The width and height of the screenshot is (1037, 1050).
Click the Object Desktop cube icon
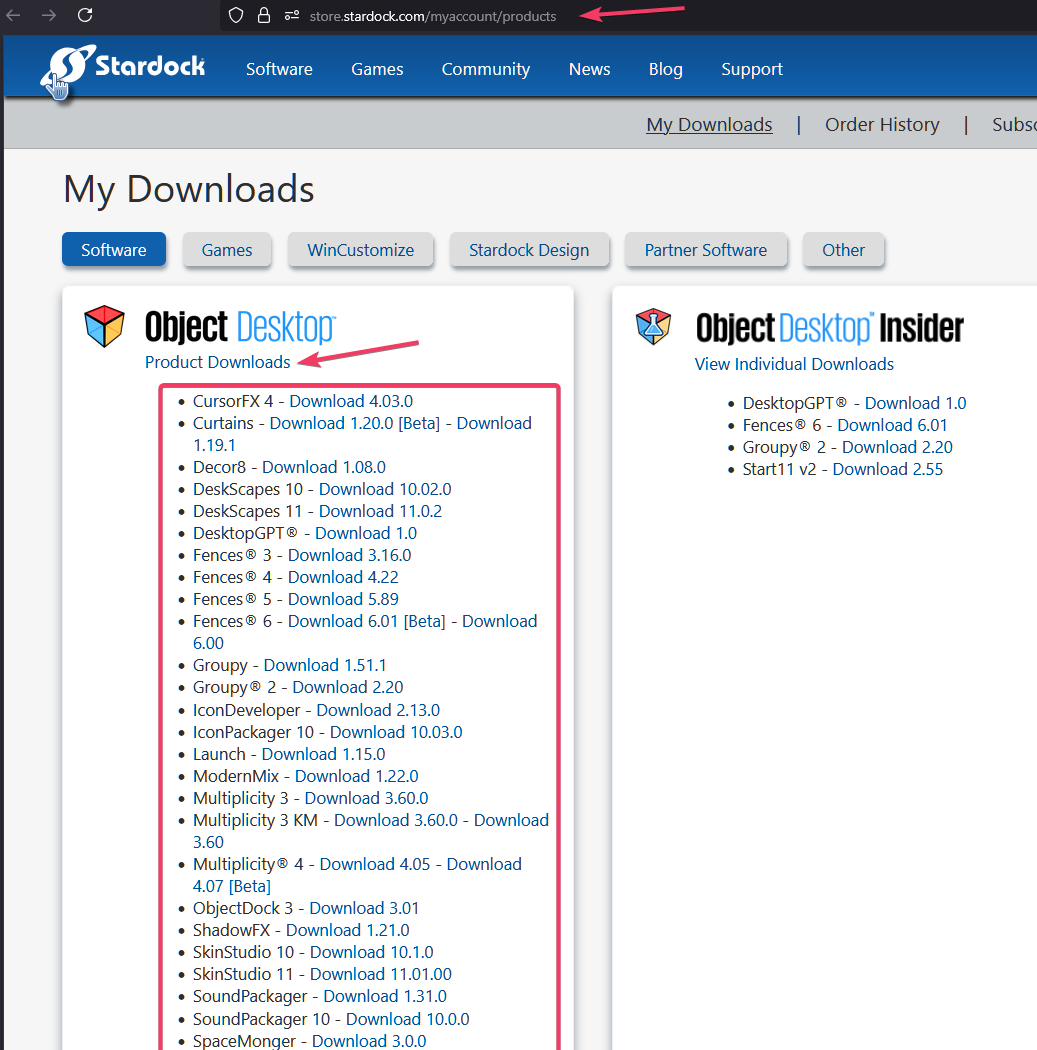105,327
